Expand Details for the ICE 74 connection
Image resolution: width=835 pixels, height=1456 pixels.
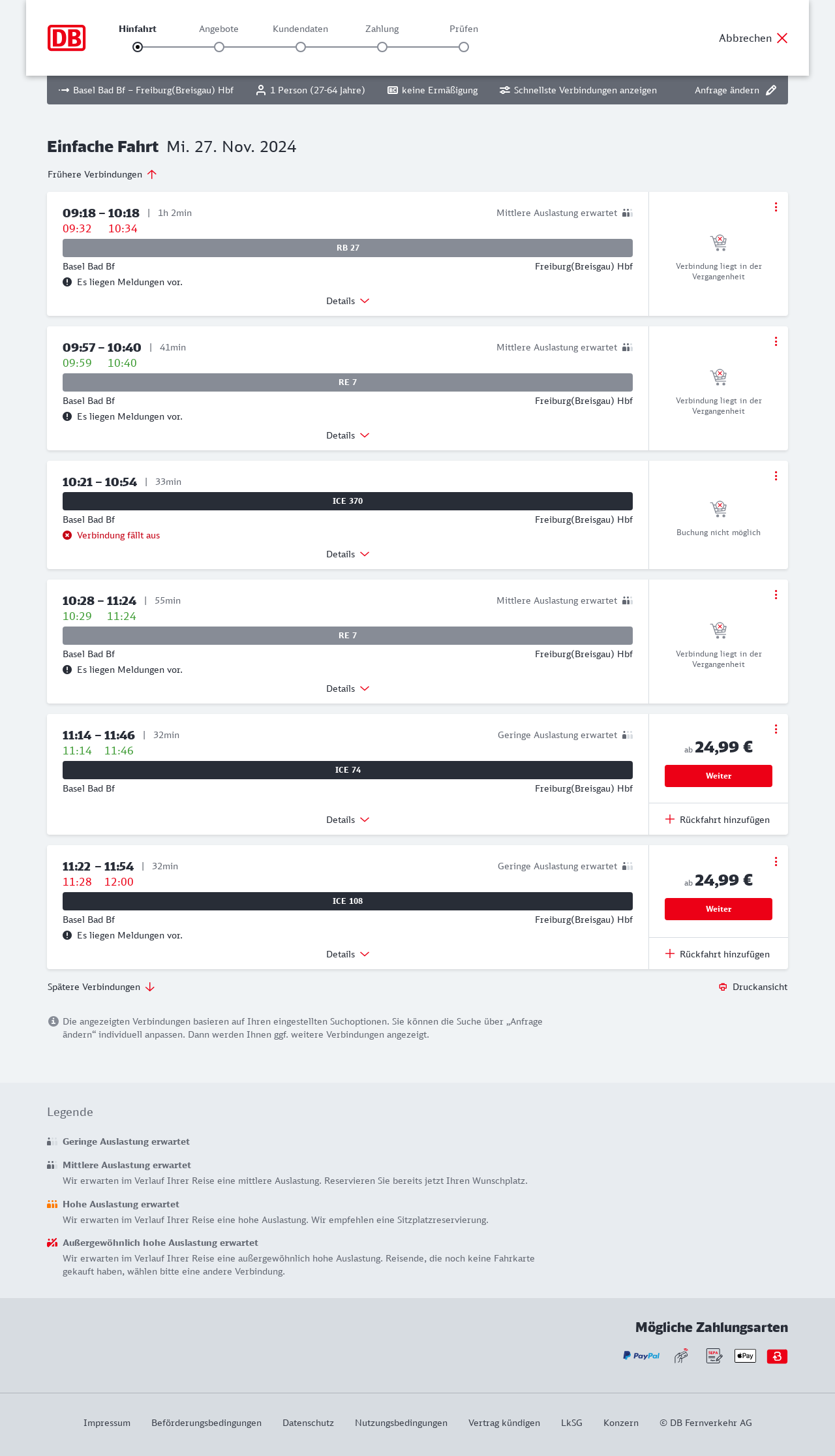pos(348,820)
